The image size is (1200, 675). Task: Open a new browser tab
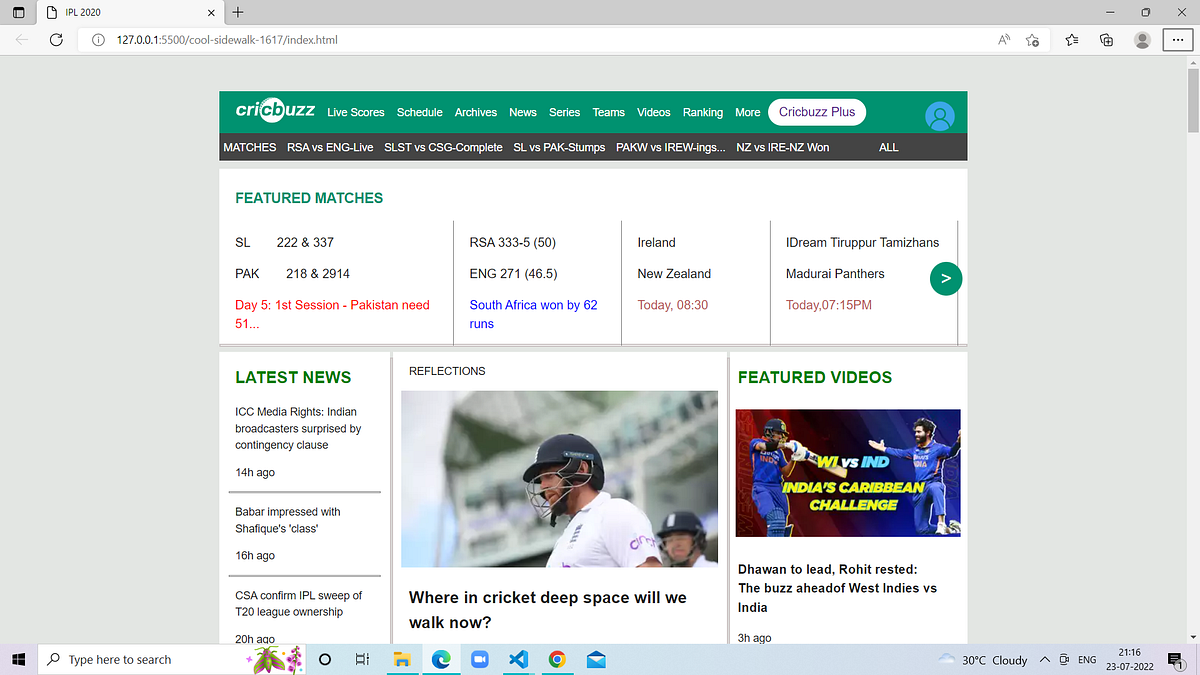click(237, 13)
